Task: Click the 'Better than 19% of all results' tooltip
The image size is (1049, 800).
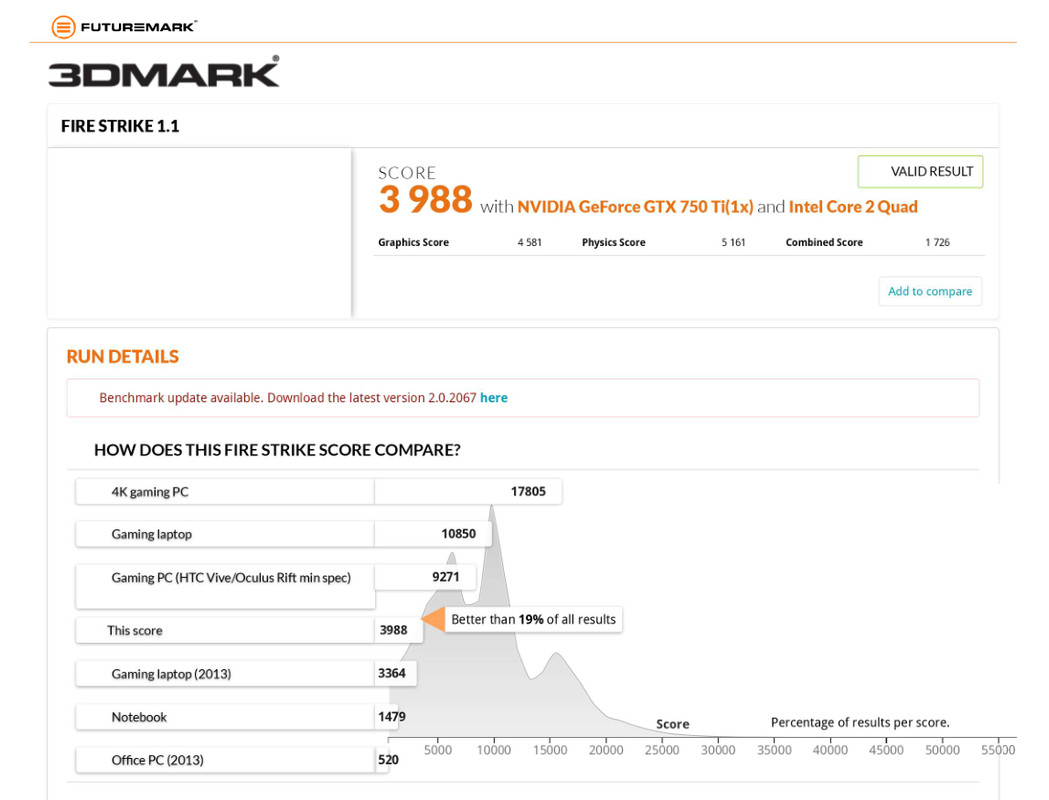Action: click(x=533, y=619)
